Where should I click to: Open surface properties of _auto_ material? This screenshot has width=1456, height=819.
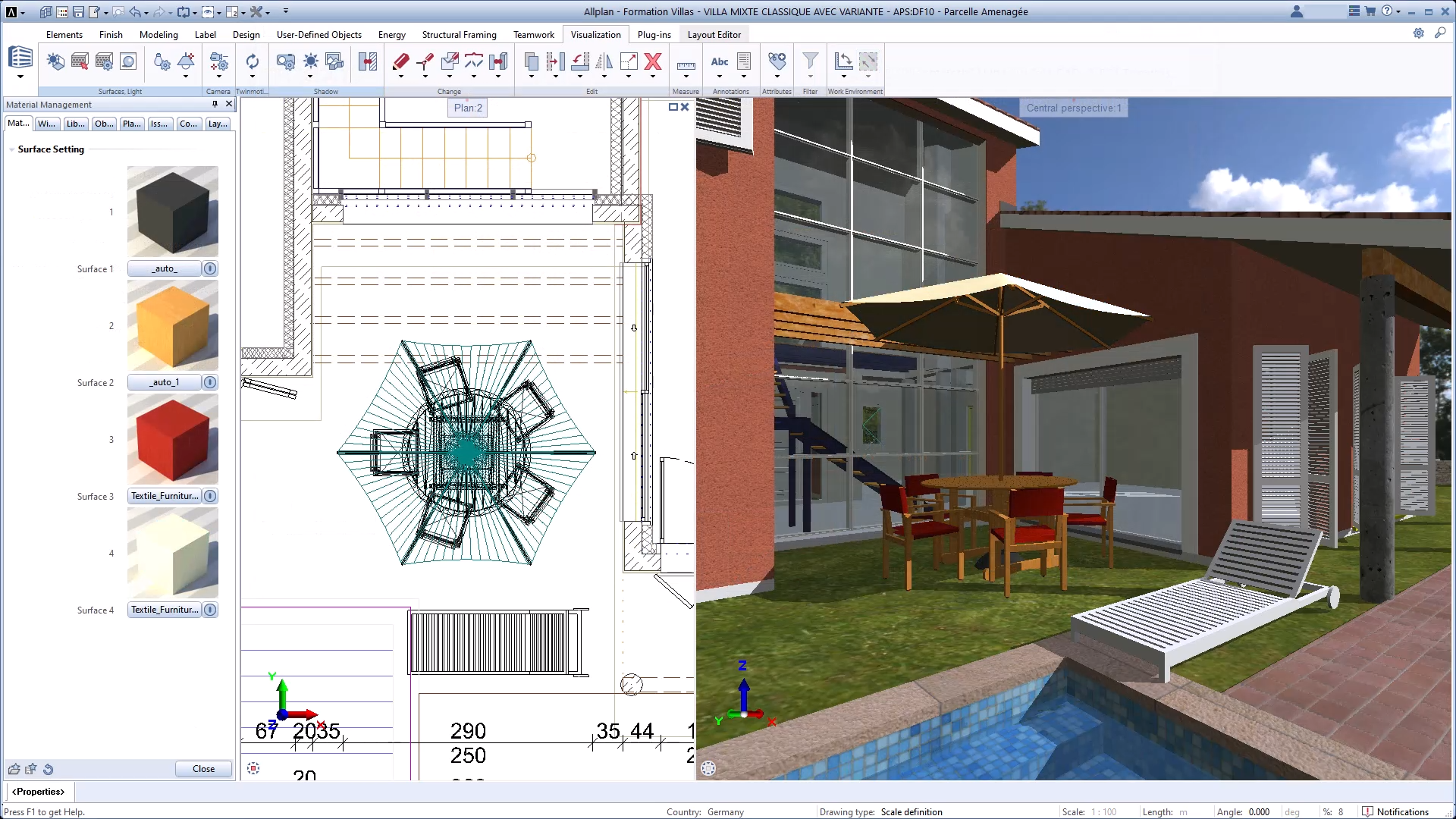pos(209,268)
